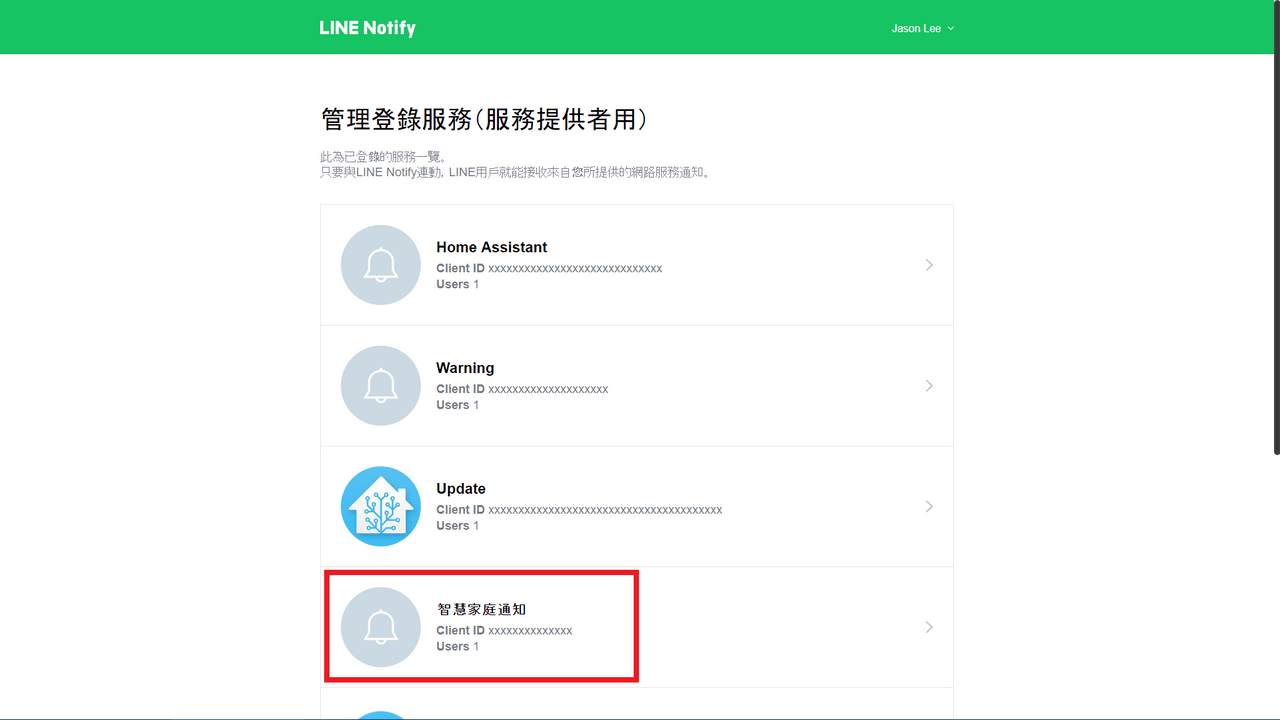Screen dimensions: 1280x720
Task: Click the 智慧家庭通知 bell icon
Action: pyautogui.click(x=381, y=627)
